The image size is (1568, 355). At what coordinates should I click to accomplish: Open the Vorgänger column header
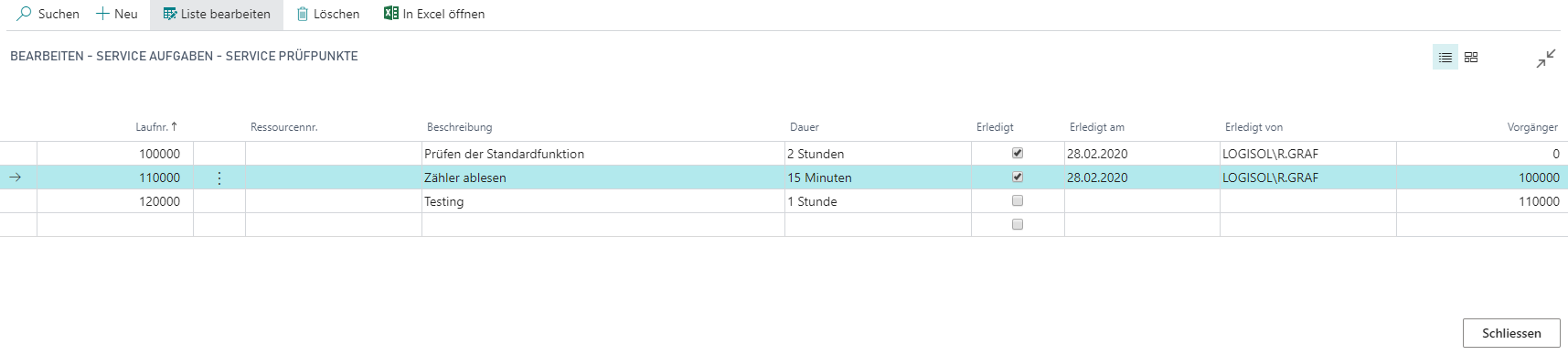pyautogui.click(x=1532, y=127)
